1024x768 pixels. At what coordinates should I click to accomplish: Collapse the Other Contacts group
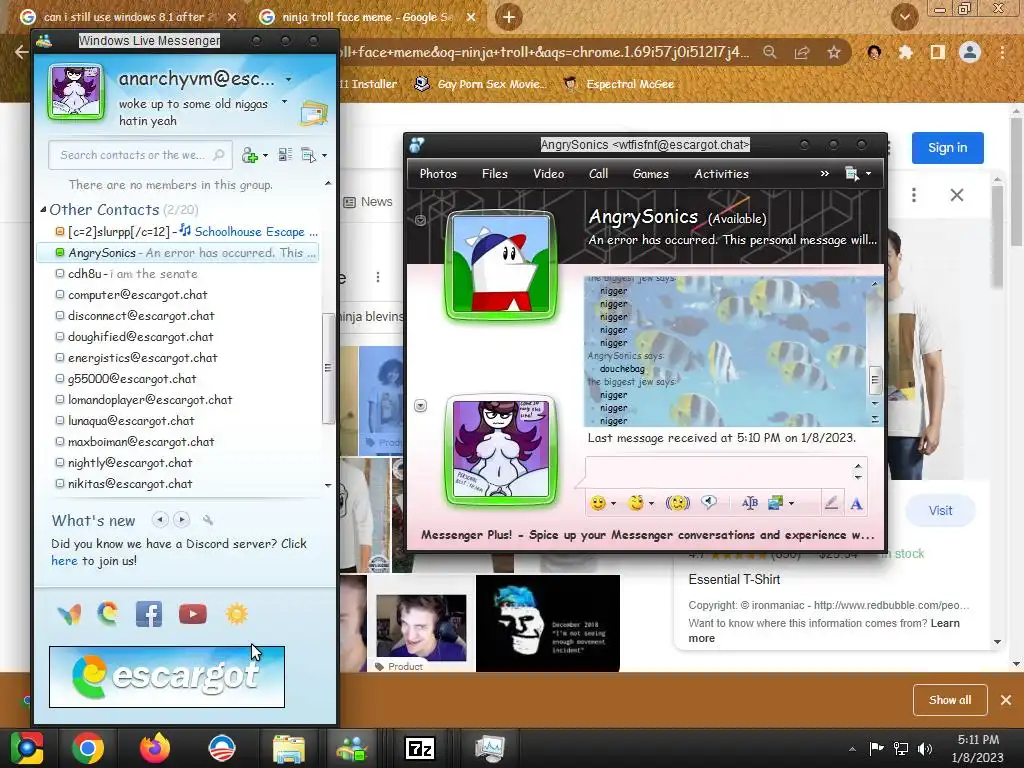(43, 210)
